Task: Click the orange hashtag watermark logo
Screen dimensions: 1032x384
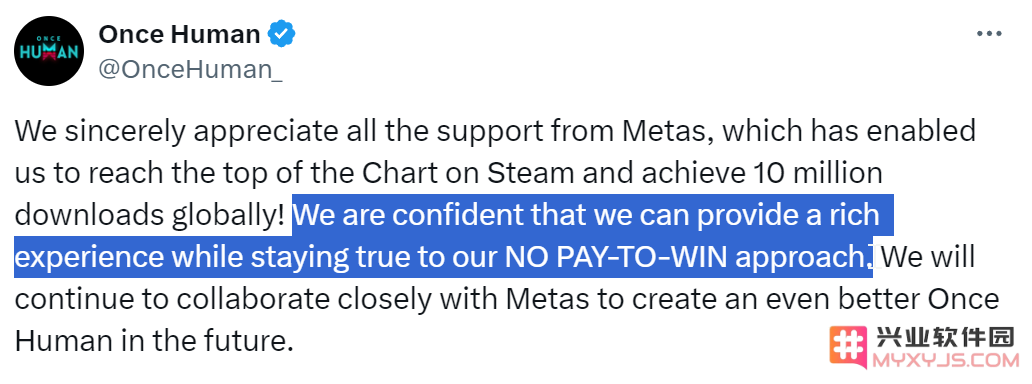Action: point(849,346)
